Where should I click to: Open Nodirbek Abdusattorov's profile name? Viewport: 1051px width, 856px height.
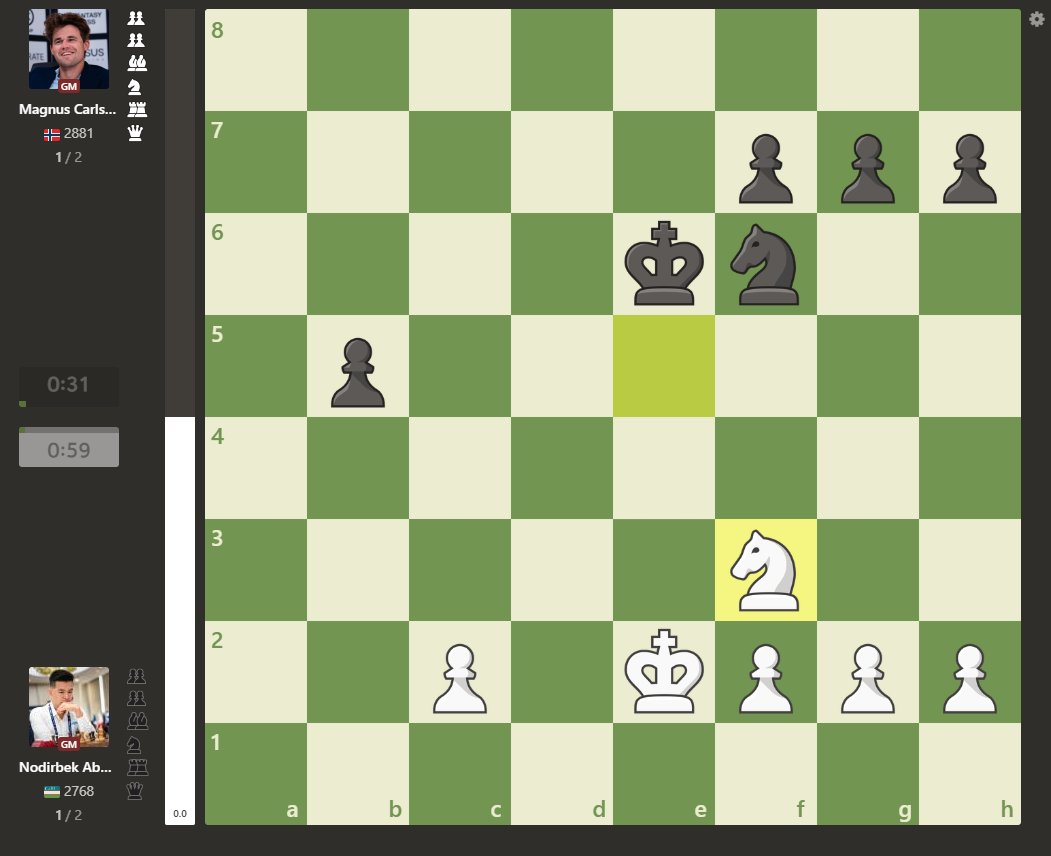pyautogui.click(x=67, y=767)
